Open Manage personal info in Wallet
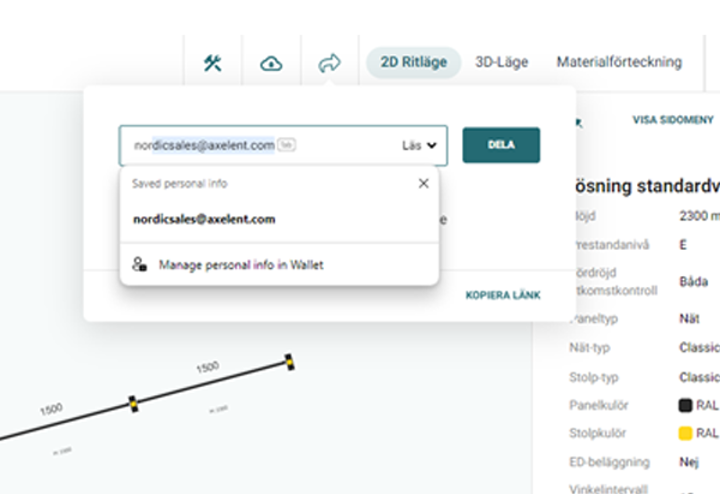Viewport: 720px width, 494px height. (240, 265)
